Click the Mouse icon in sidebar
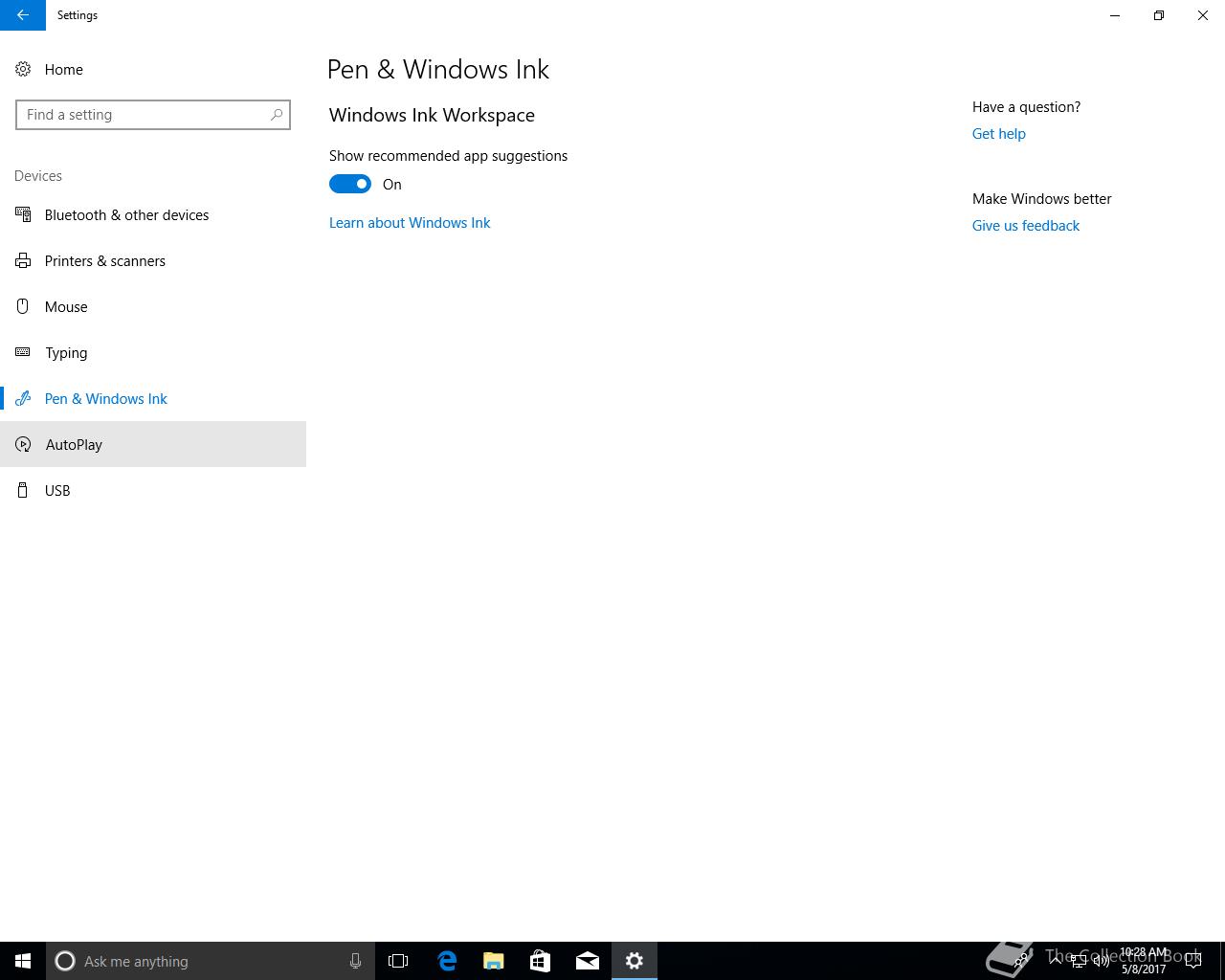The height and width of the screenshot is (980, 1225). pos(23,306)
